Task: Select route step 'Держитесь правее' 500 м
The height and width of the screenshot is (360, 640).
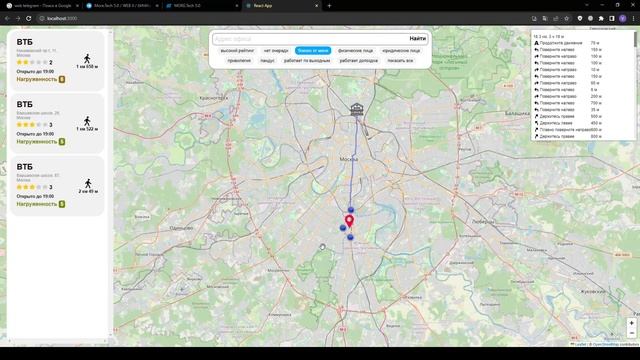Action: point(568,116)
